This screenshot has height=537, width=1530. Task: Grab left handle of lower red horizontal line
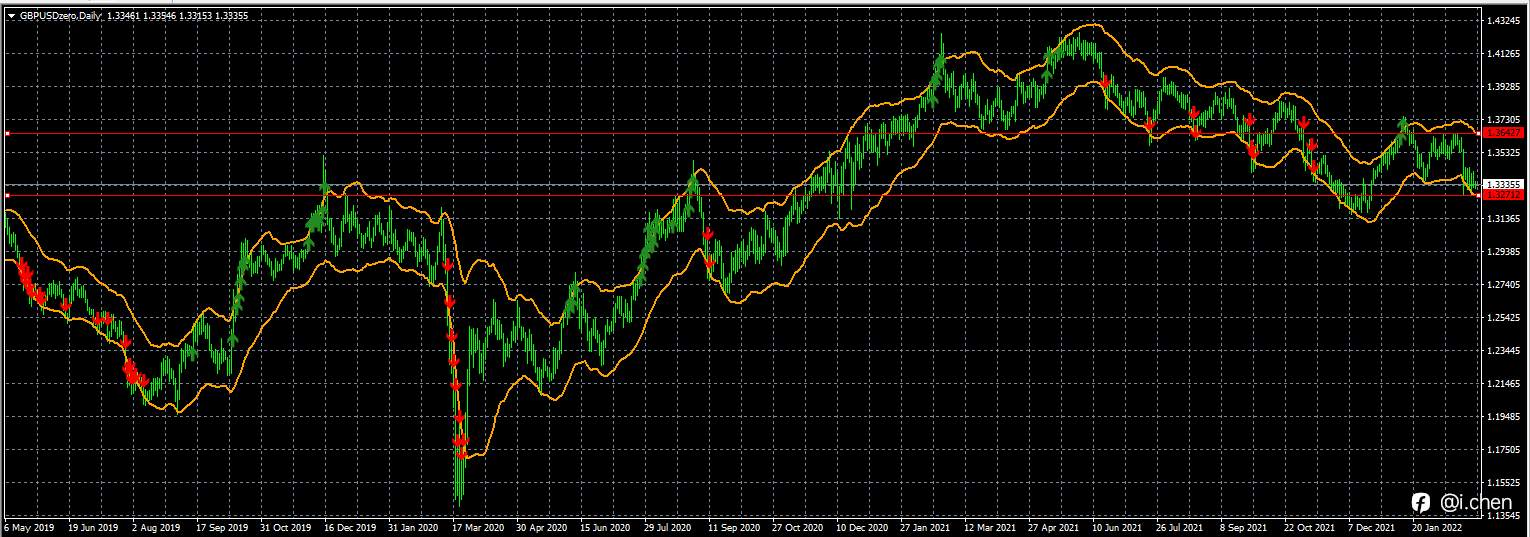7,195
